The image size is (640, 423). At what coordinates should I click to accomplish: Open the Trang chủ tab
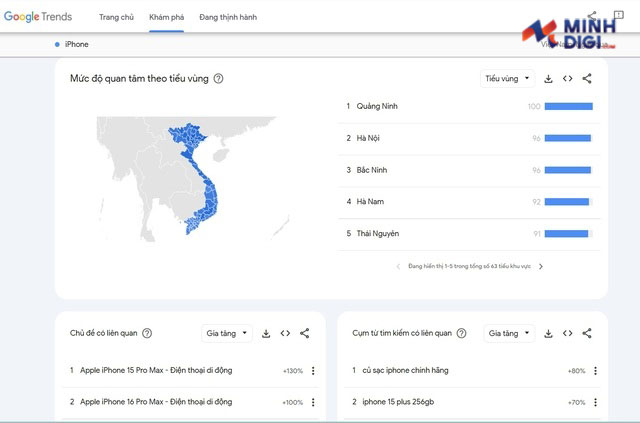[x=116, y=17]
